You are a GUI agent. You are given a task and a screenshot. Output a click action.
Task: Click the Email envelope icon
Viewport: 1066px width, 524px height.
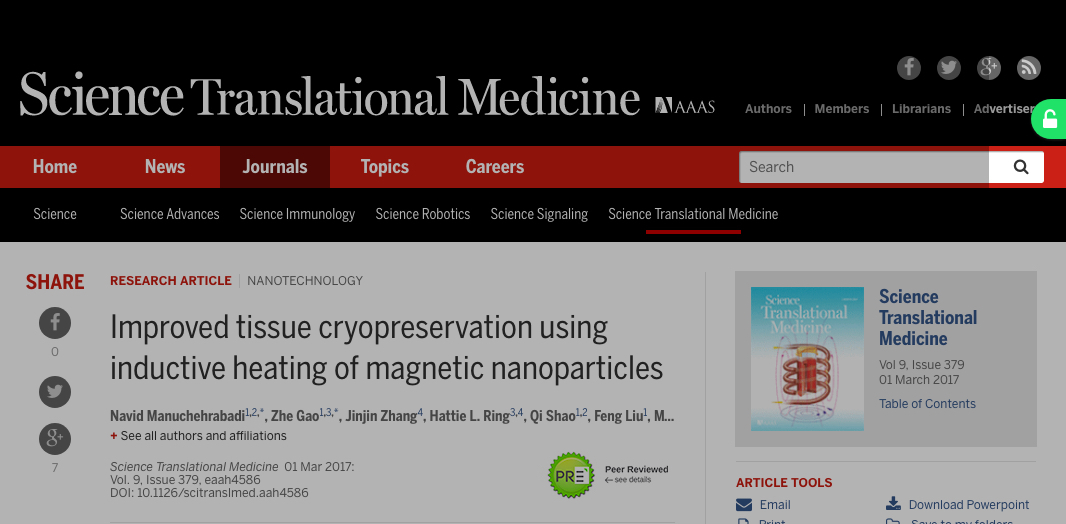click(x=744, y=505)
